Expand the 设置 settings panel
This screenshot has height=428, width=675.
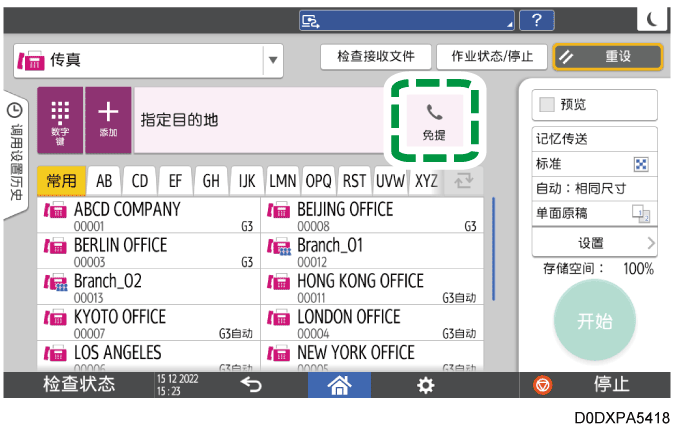point(594,243)
